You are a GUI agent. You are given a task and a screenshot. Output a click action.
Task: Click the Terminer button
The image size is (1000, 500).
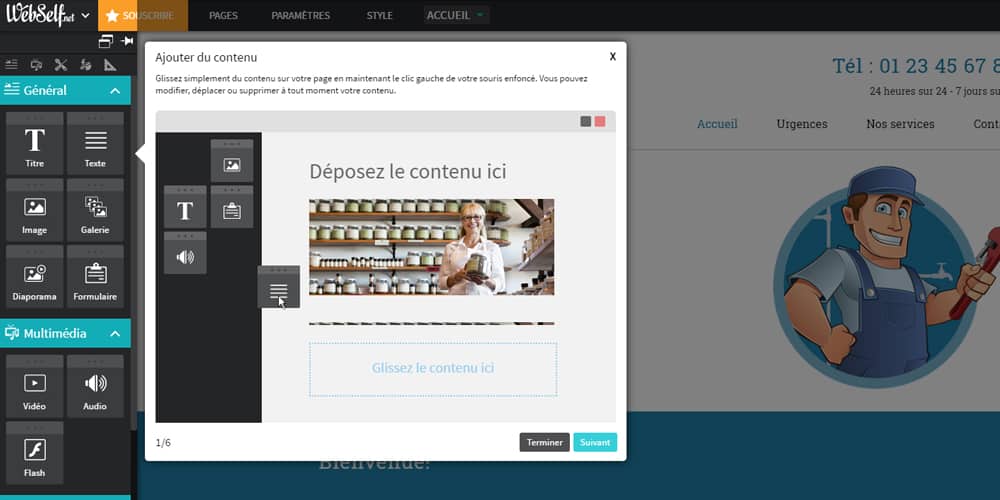pos(545,443)
